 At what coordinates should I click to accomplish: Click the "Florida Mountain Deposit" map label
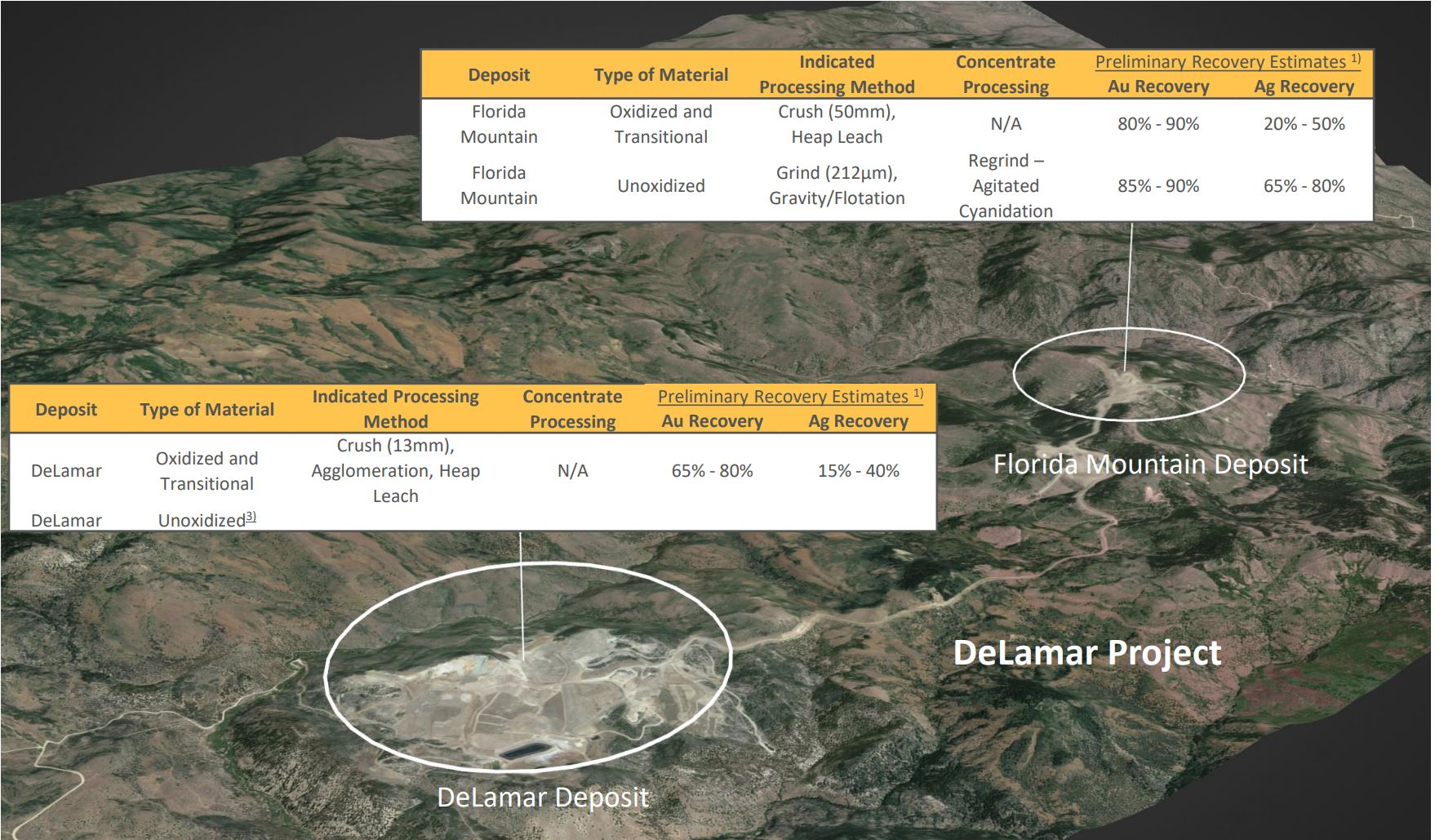pyautogui.click(x=1149, y=464)
